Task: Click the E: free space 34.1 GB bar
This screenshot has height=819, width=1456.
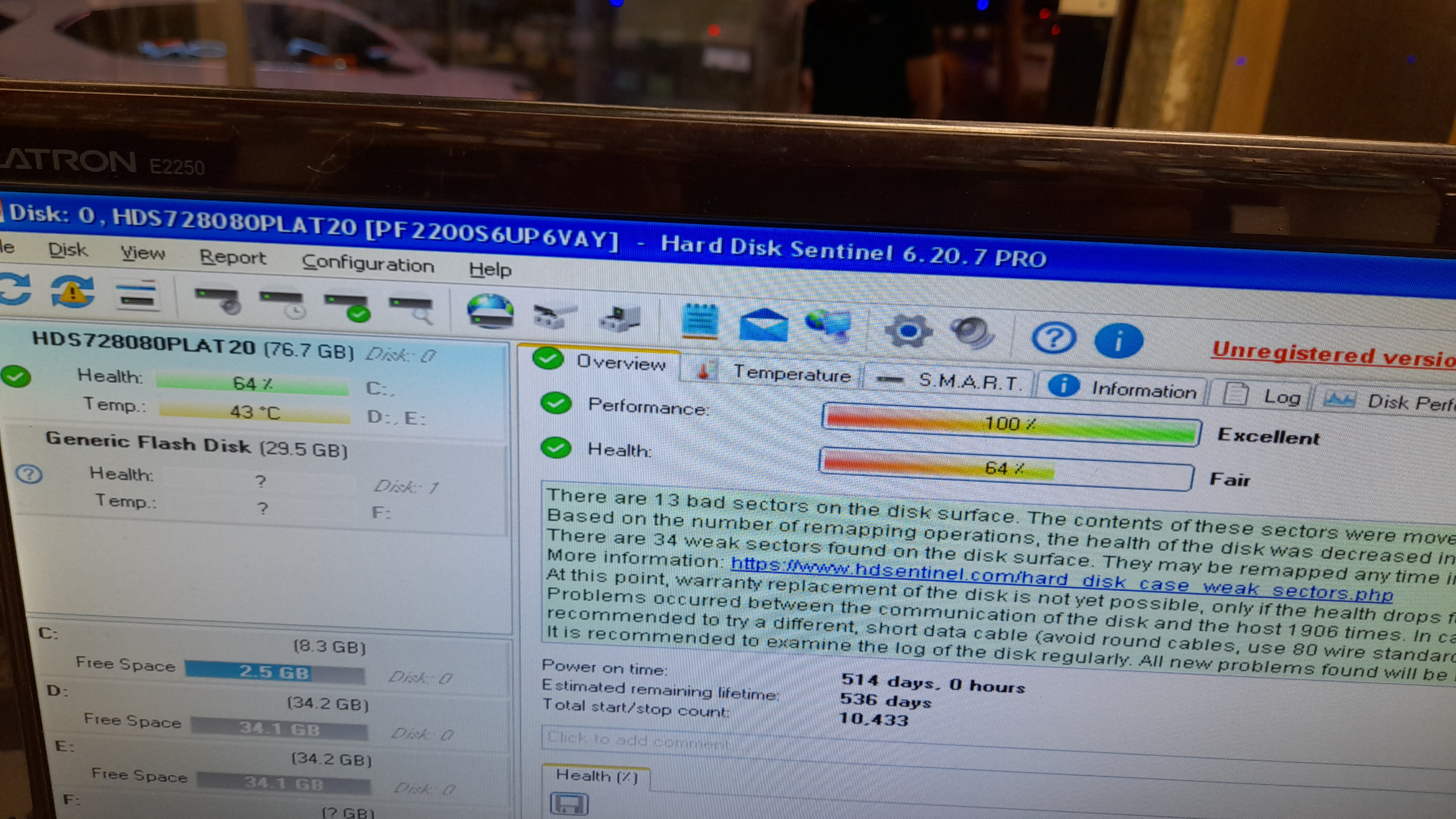Action: pos(284,784)
